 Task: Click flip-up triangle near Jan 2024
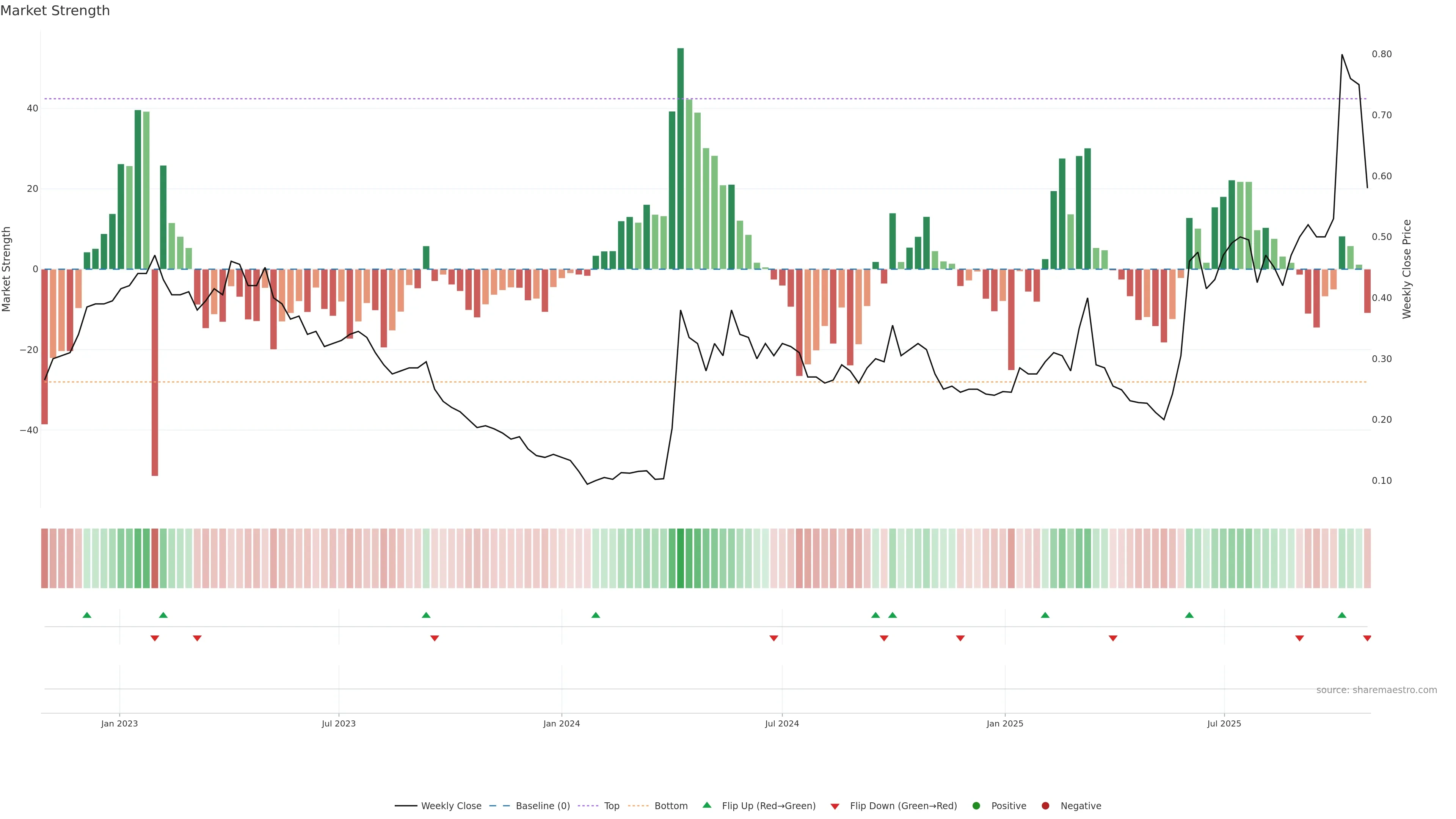tap(596, 615)
